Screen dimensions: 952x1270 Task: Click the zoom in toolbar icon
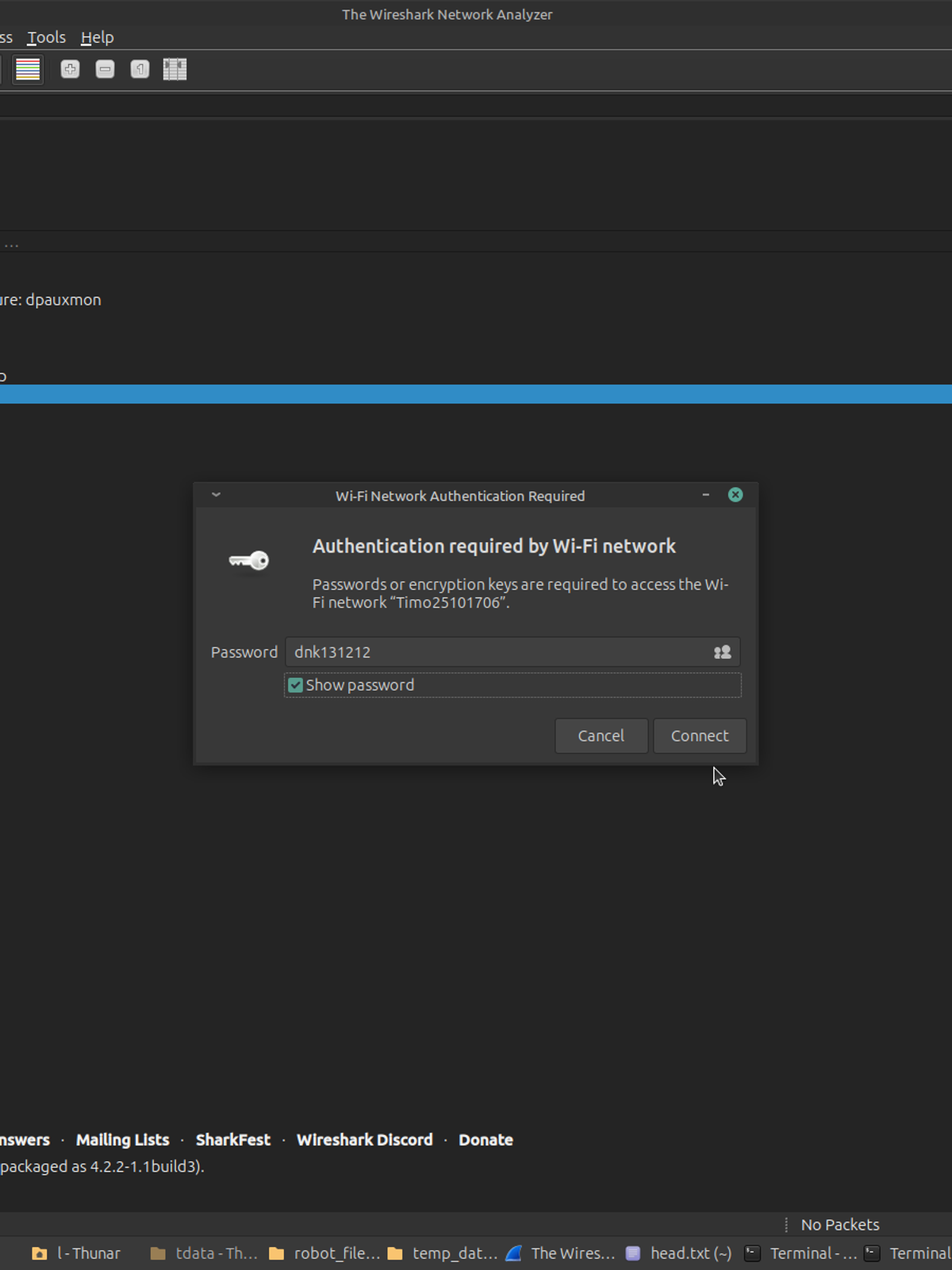(x=70, y=69)
